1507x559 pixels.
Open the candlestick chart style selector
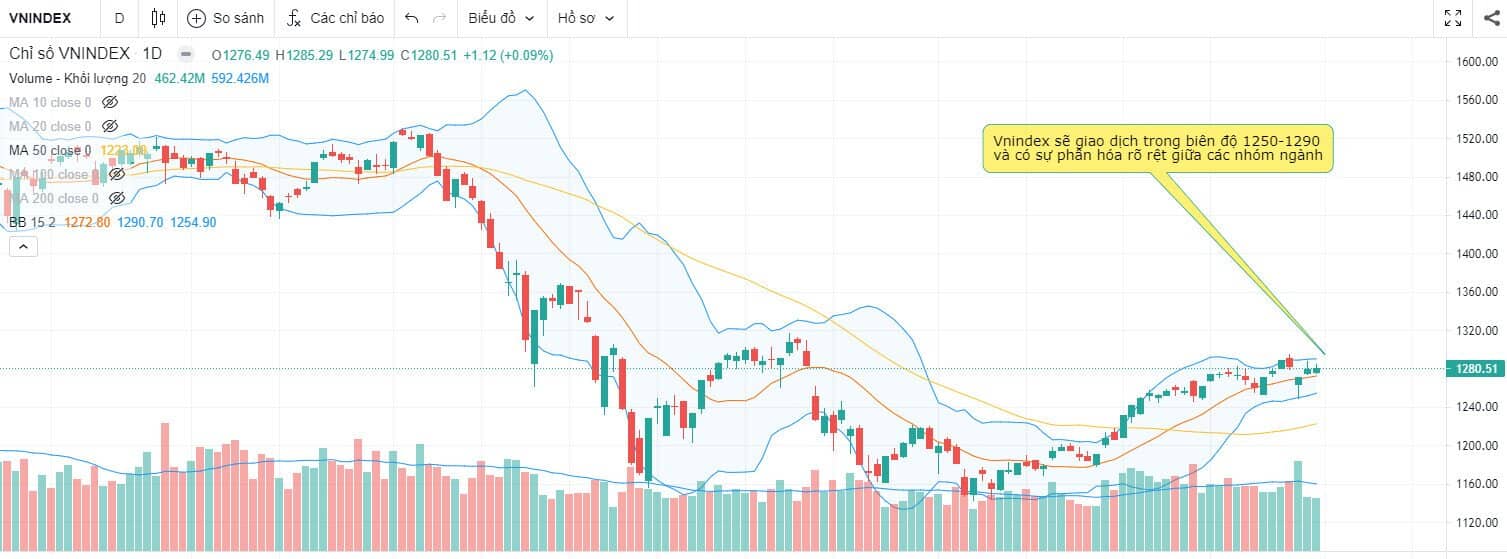click(158, 18)
